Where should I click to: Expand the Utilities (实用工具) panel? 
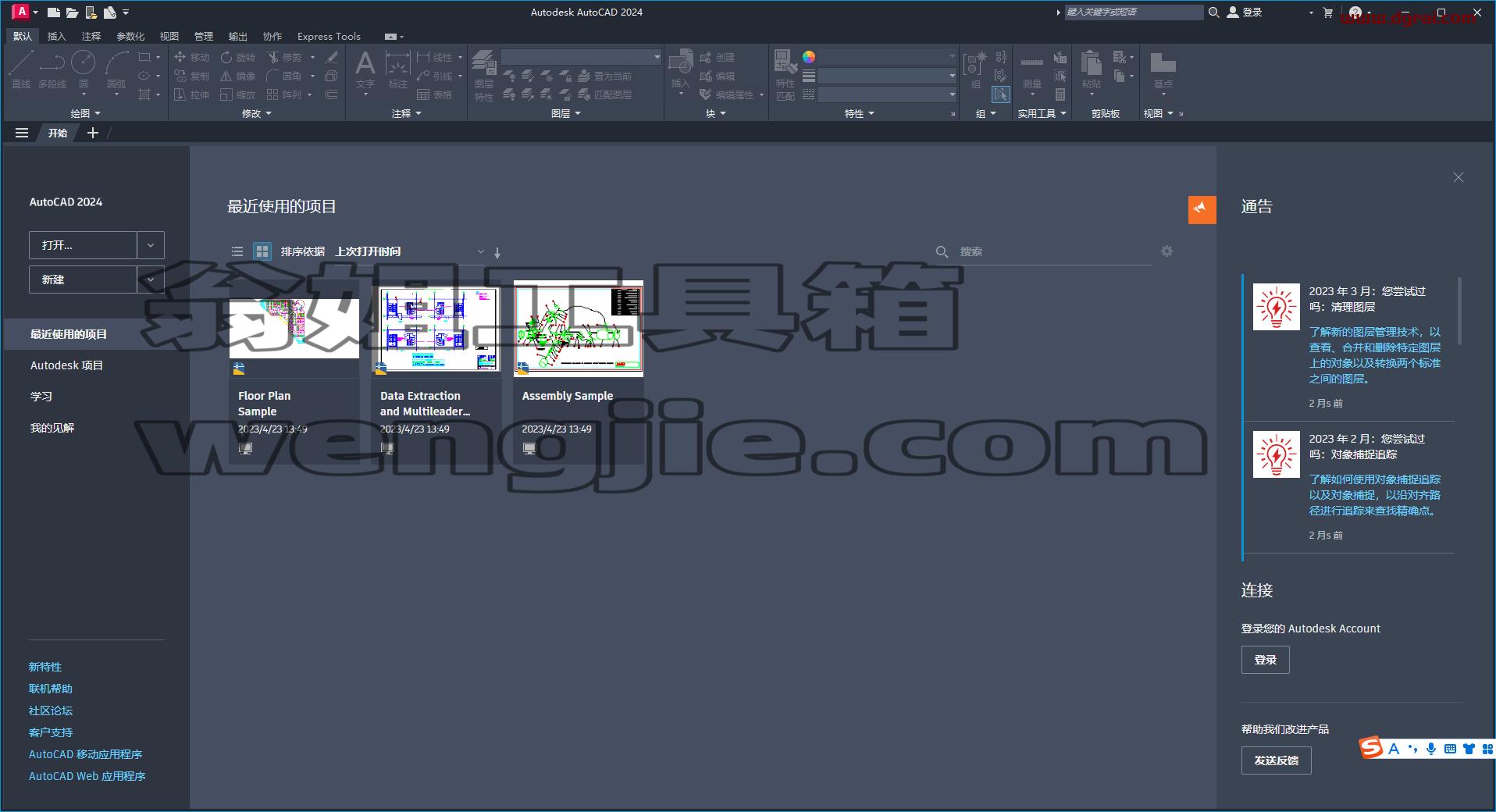click(x=1042, y=113)
